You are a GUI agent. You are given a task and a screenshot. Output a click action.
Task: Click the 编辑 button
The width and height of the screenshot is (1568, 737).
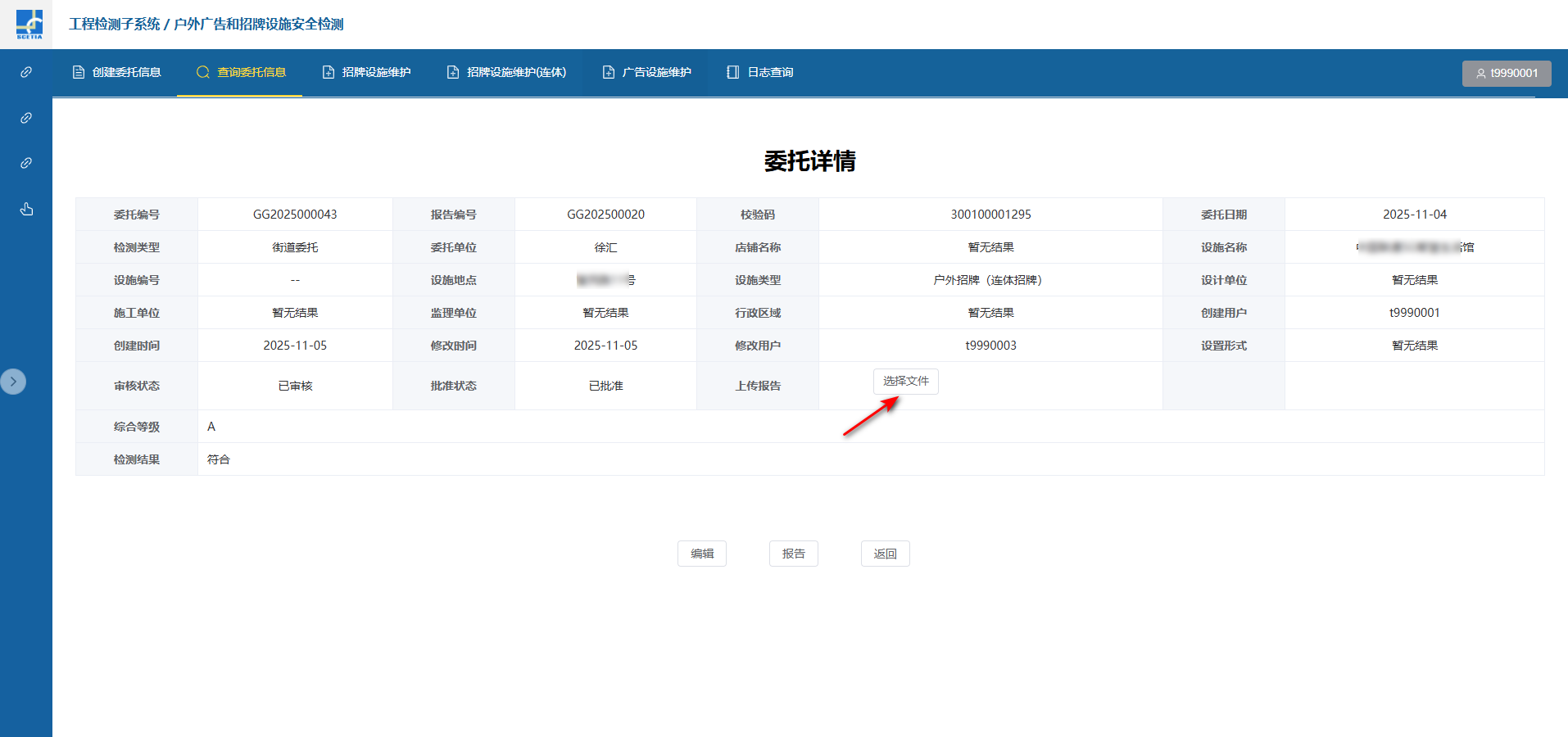click(702, 554)
